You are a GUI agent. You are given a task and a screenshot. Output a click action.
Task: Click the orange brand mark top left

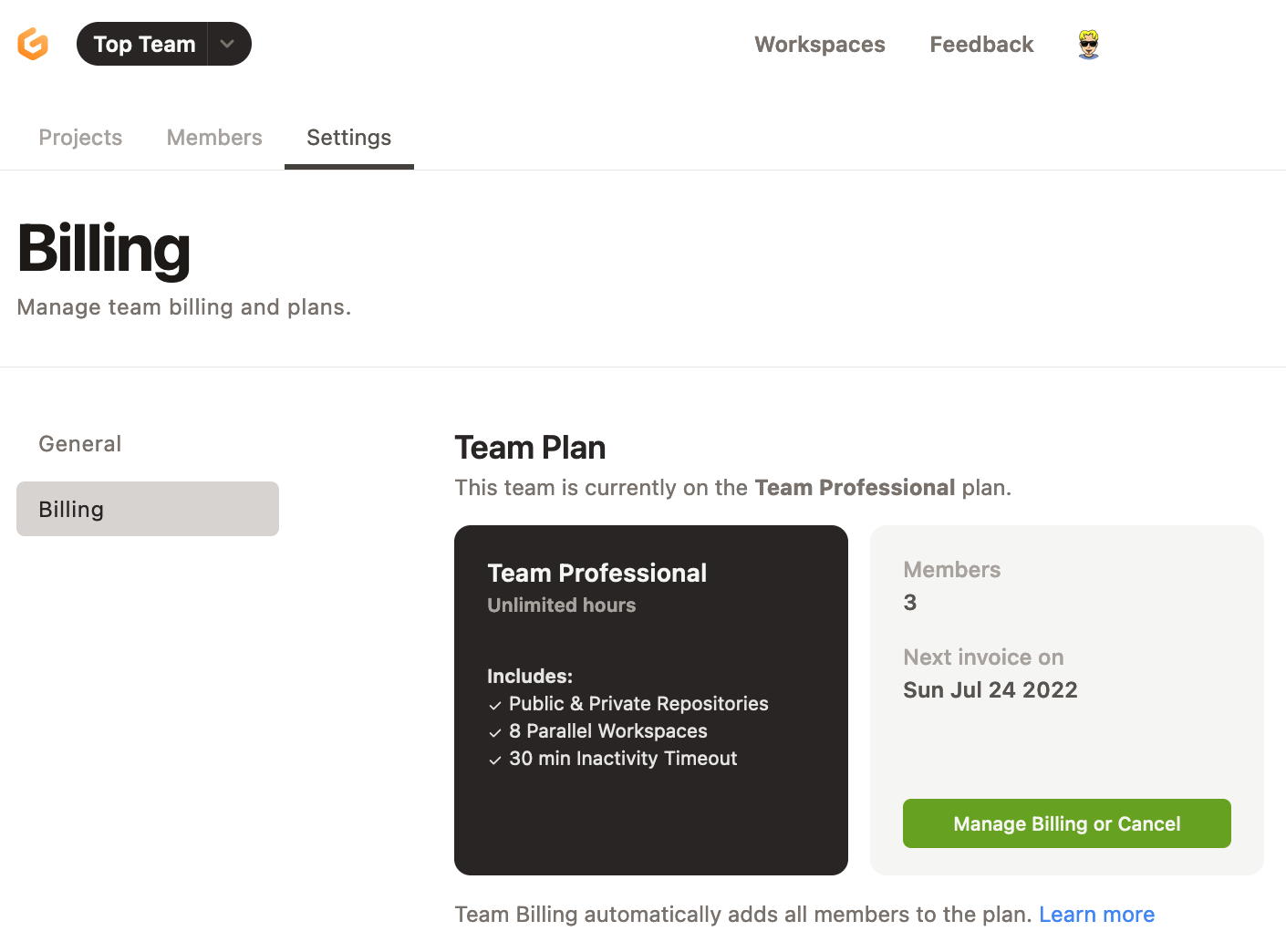point(33,43)
